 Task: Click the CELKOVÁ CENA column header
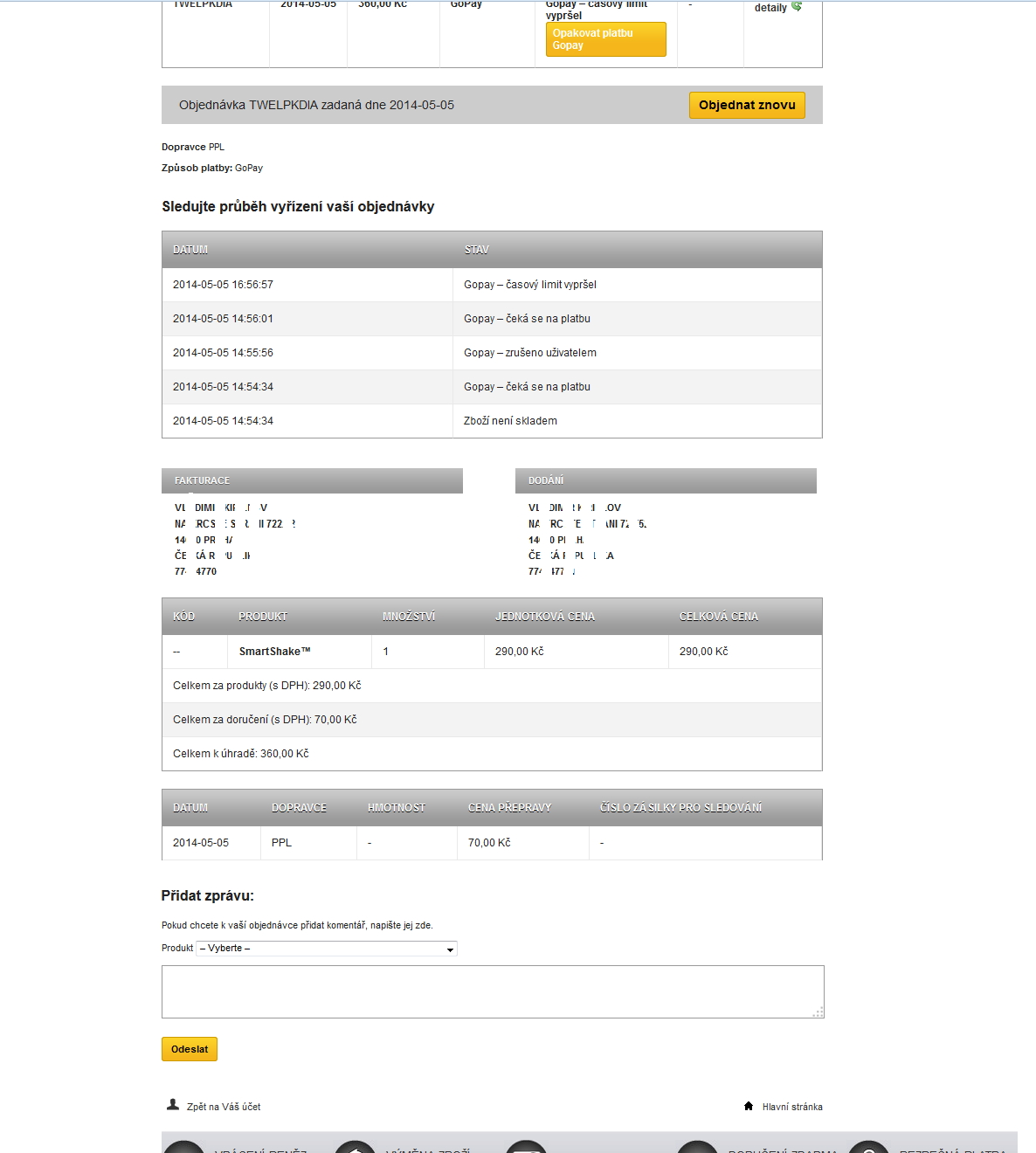point(719,617)
